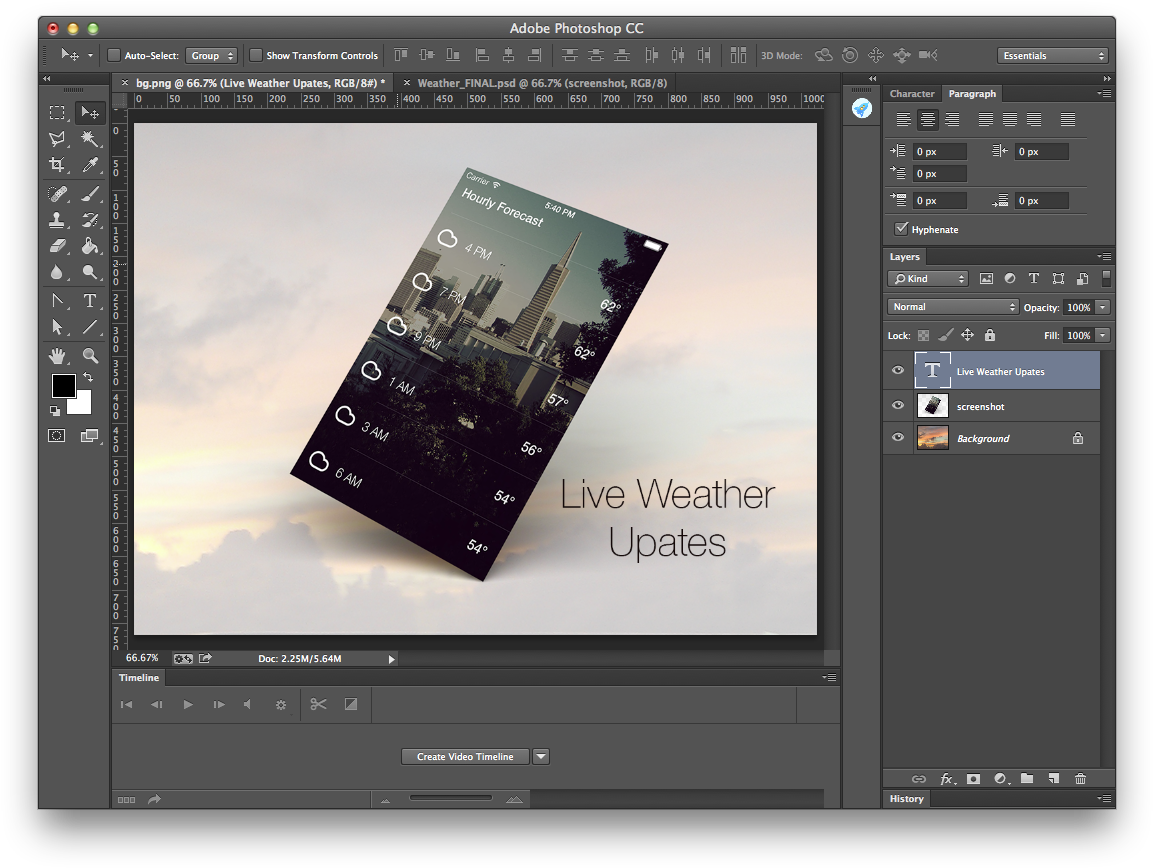Select the Paint Bucket tool

click(90, 246)
